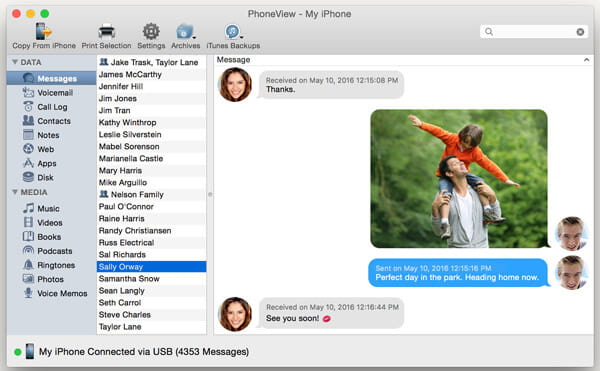Image resolution: width=600 pixels, height=371 pixels.
Task: Clear the search field with the X button
Action: point(580,32)
